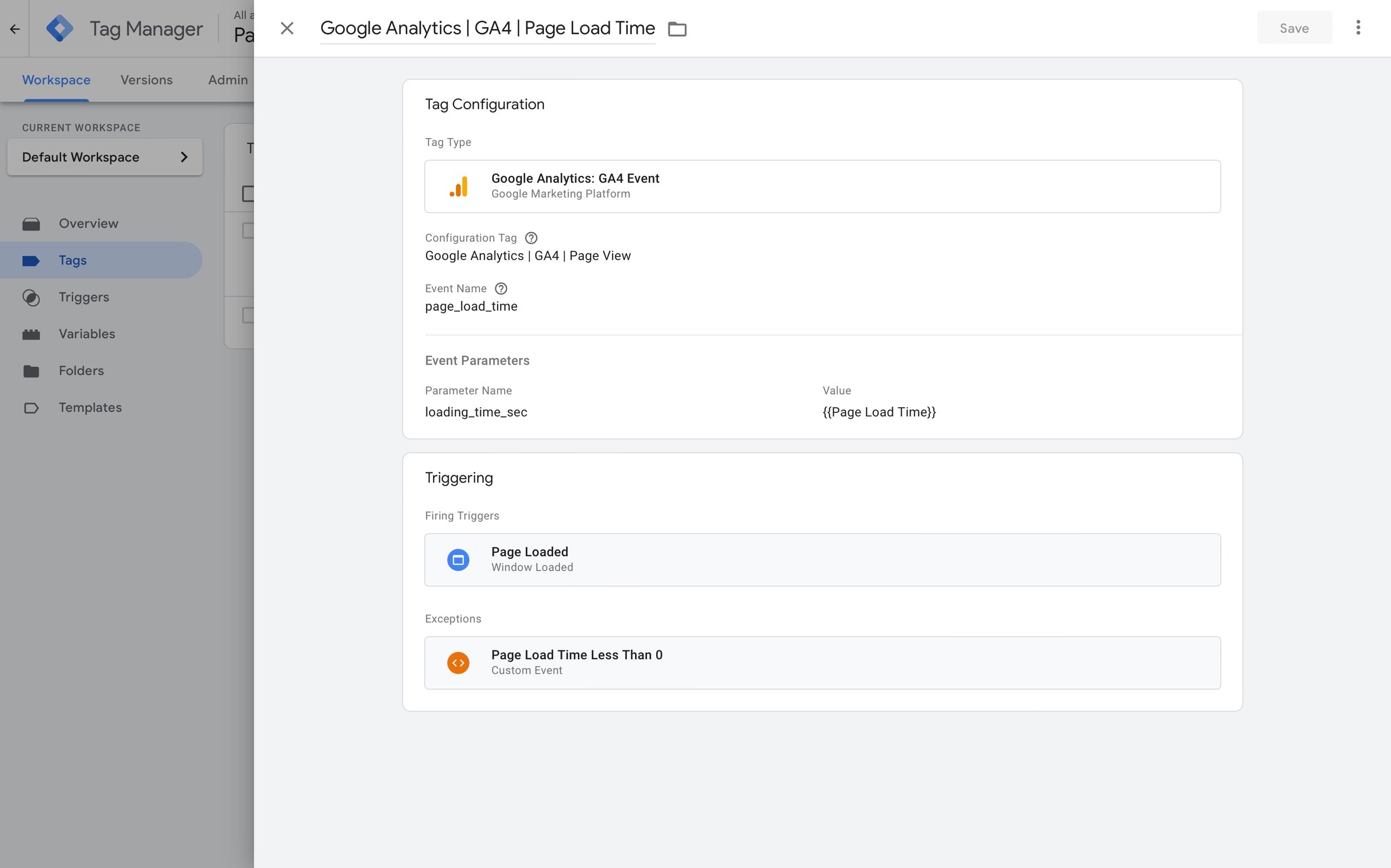Check the first tag row checkbox
This screenshot has height=868, width=1391.
click(248, 230)
